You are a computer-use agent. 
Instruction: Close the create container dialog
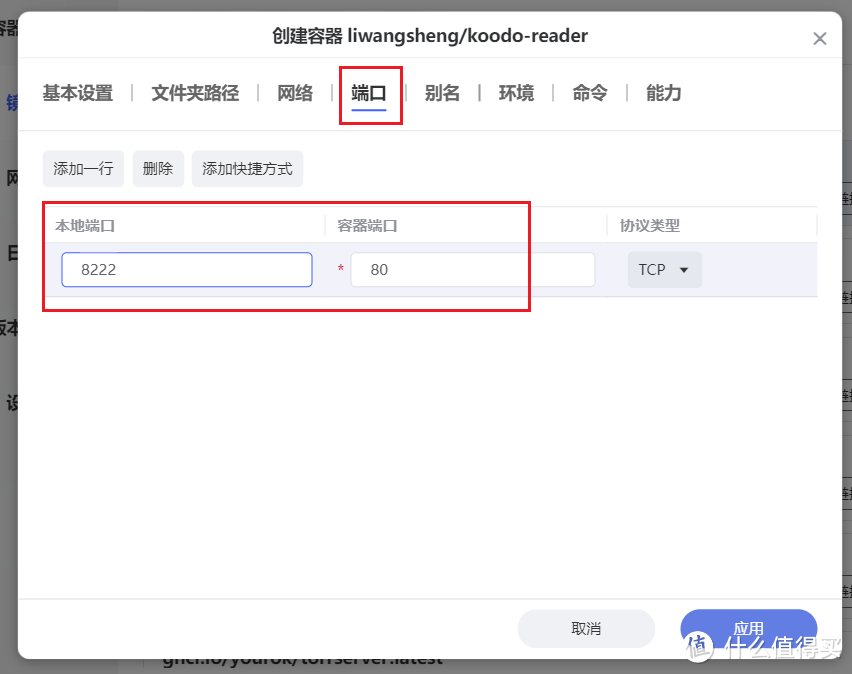(x=820, y=38)
